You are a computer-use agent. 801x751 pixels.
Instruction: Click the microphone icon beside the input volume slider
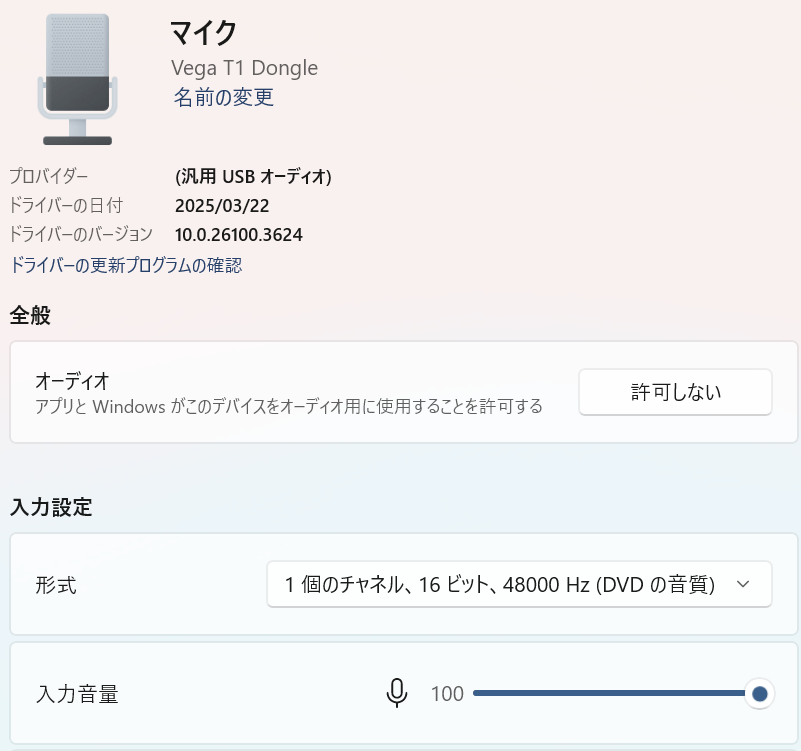397,693
